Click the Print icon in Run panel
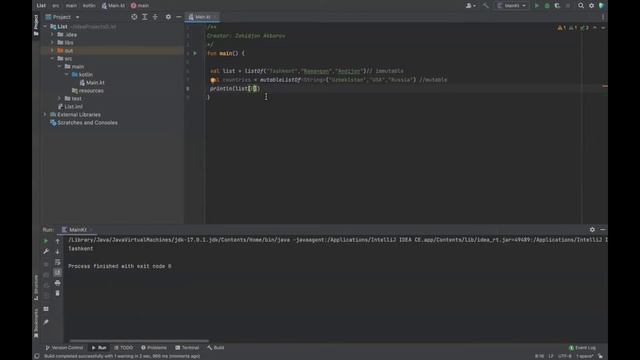This screenshot has width=640, height=360. (x=58, y=283)
